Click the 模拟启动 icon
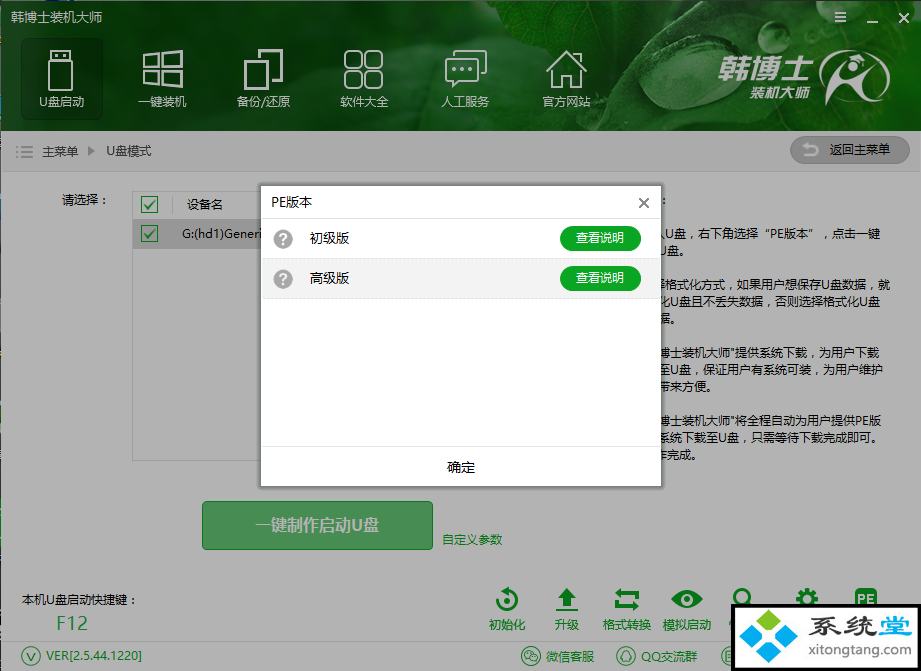The width and height of the screenshot is (921, 671). point(687,609)
